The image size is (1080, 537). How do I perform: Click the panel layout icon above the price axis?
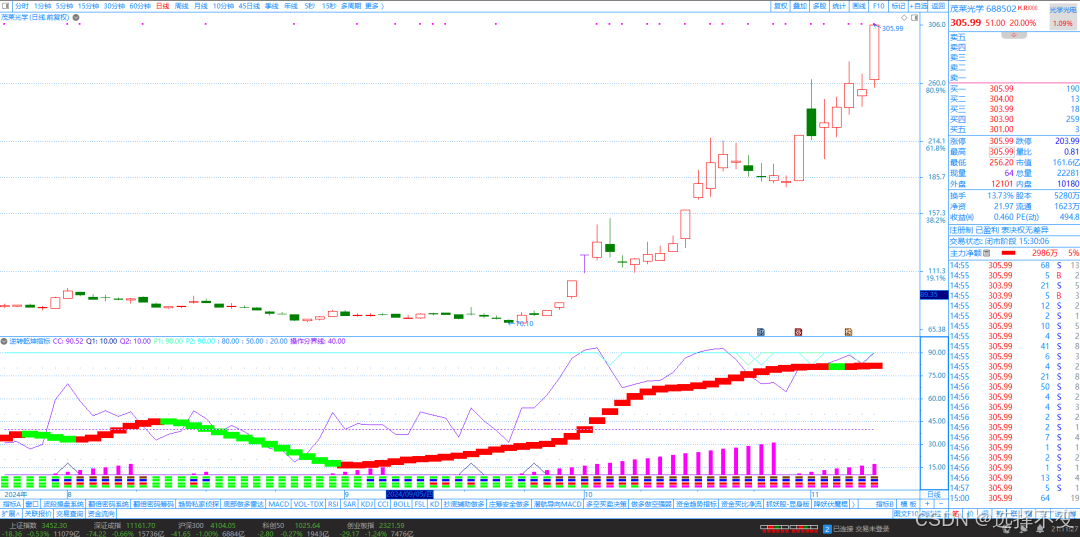click(x=915, y=16)
